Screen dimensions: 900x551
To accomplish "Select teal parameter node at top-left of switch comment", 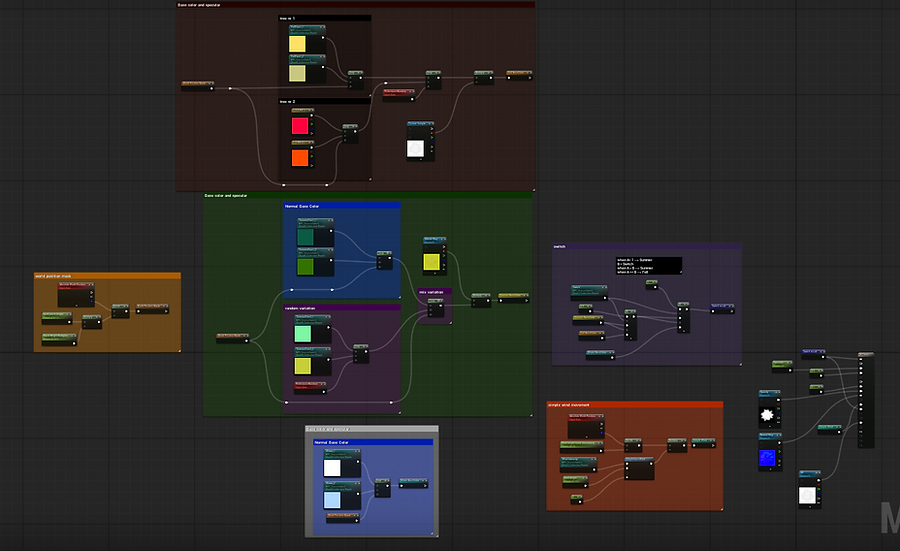I will 589,293.
